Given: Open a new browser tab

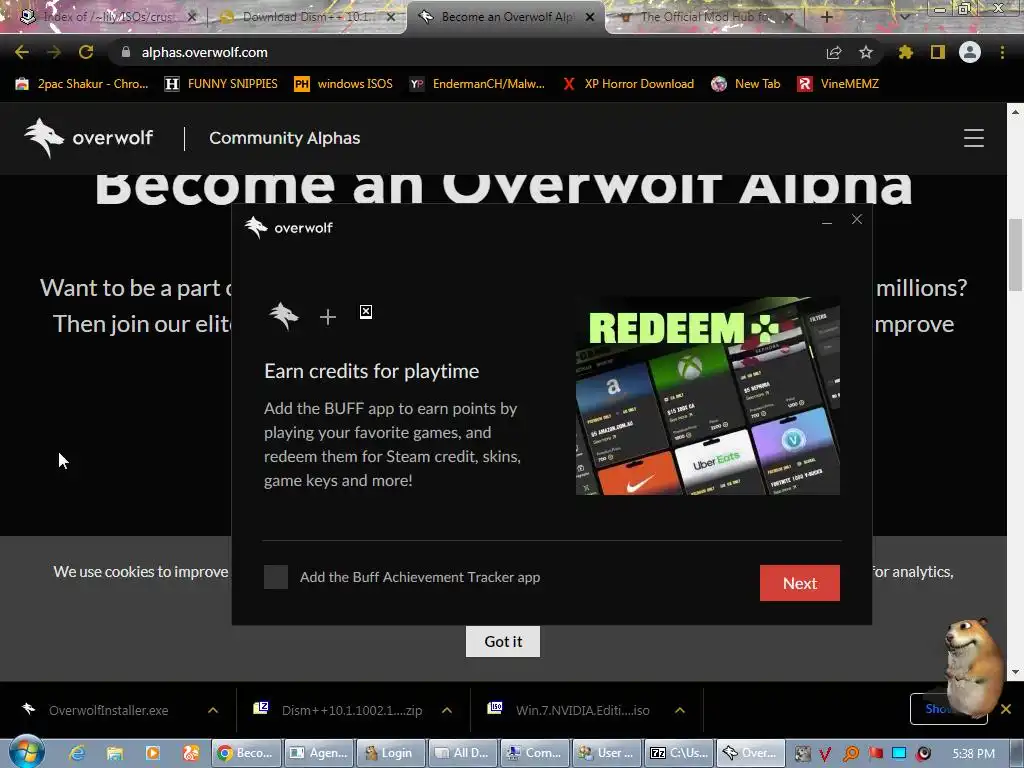Looking at the screenshot, I should click(x=826, y=17).
